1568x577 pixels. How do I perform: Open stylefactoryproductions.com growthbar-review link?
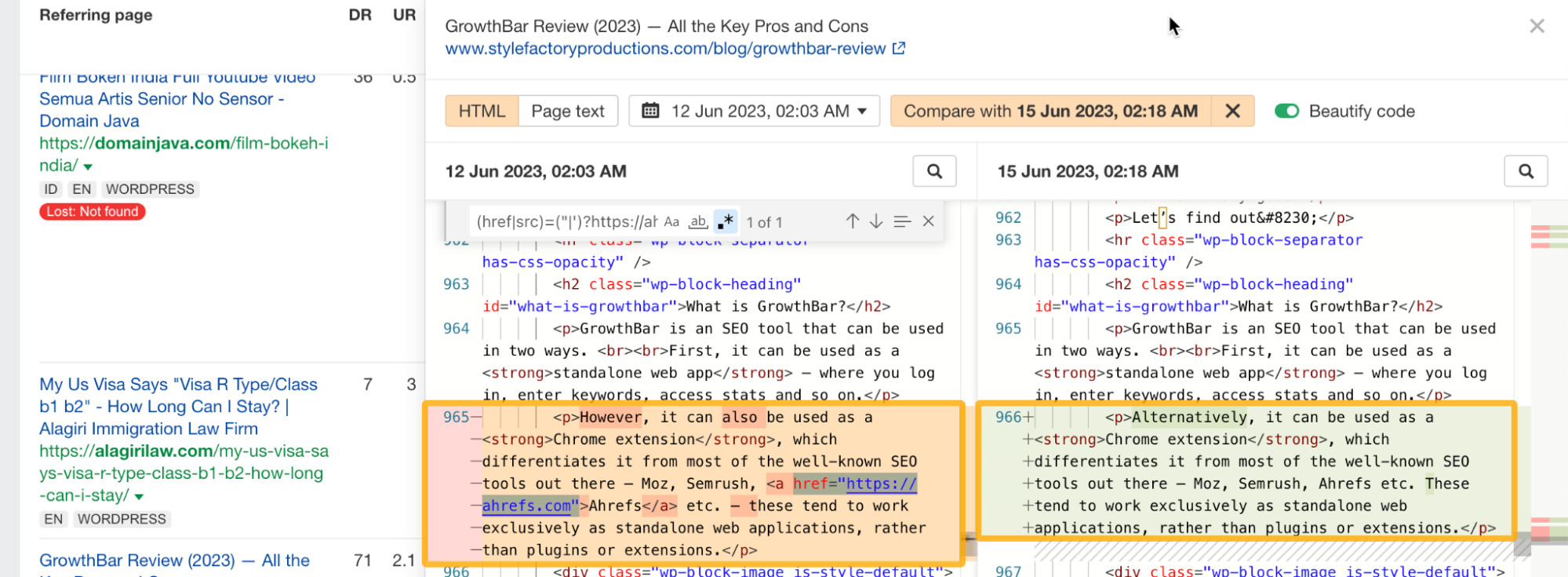(665, 49)
